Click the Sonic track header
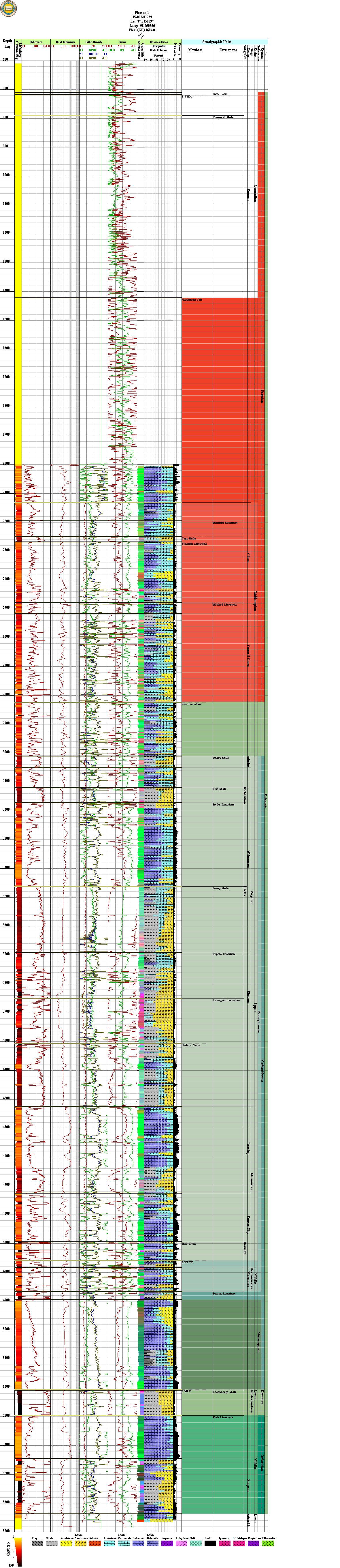The image size is (340, 1568). pyautogui.click(x=122, y=42)
